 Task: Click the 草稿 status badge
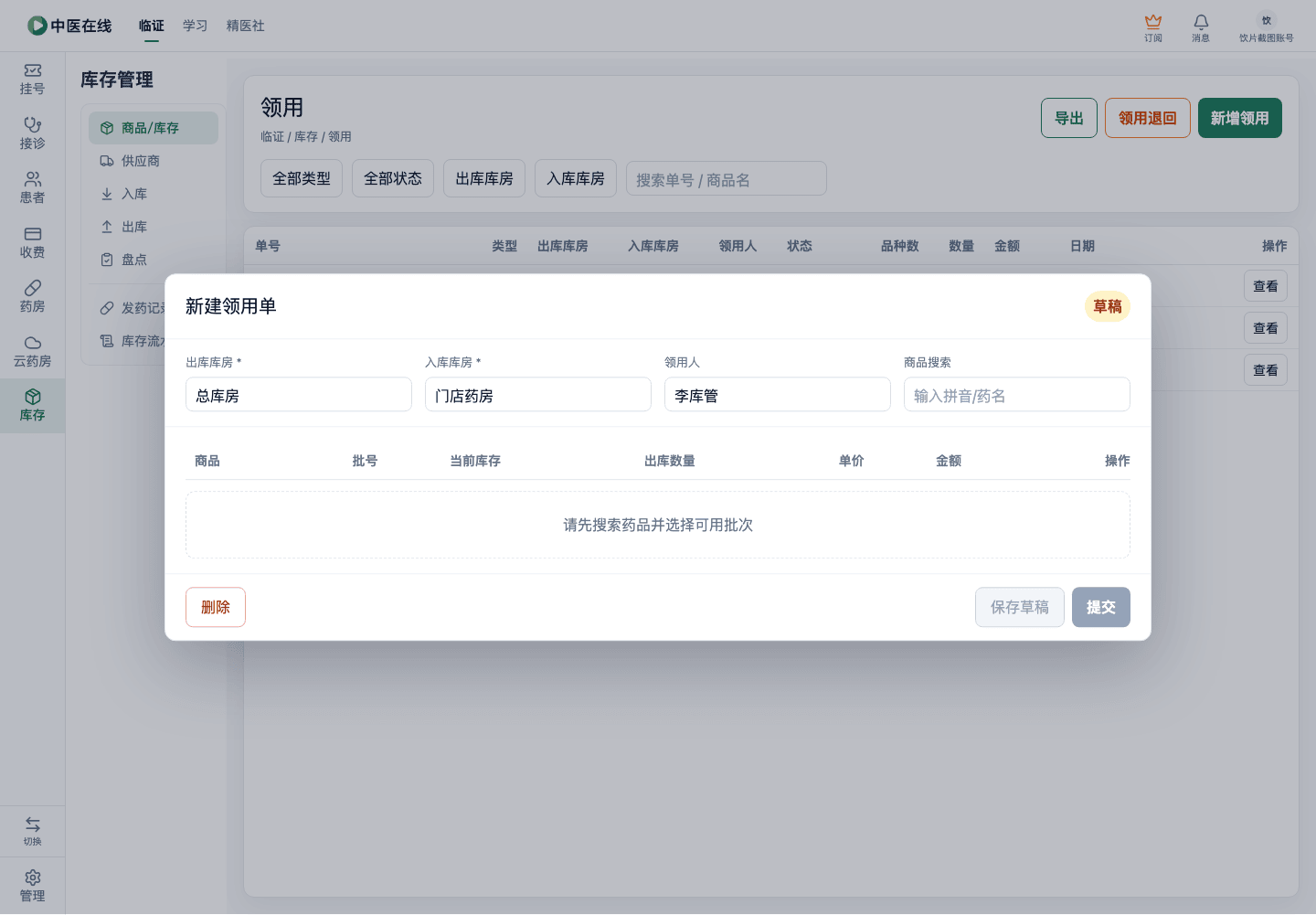tap(1108, 306)
